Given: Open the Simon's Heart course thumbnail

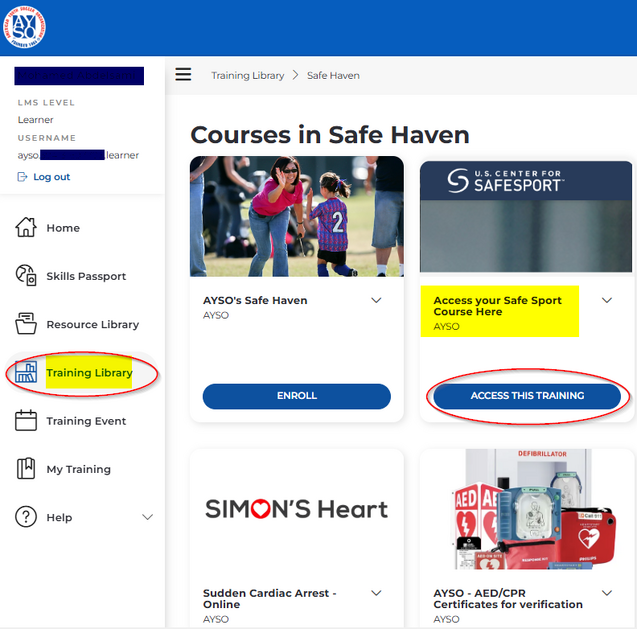Looking at the screenshot, I should (x=296, y=509).
